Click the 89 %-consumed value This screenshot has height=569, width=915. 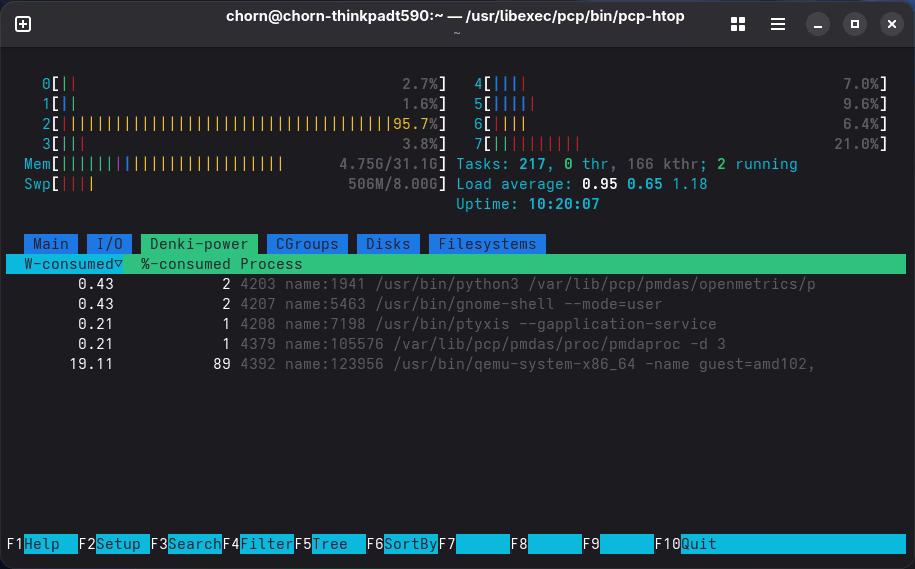[x=222, y=364]
